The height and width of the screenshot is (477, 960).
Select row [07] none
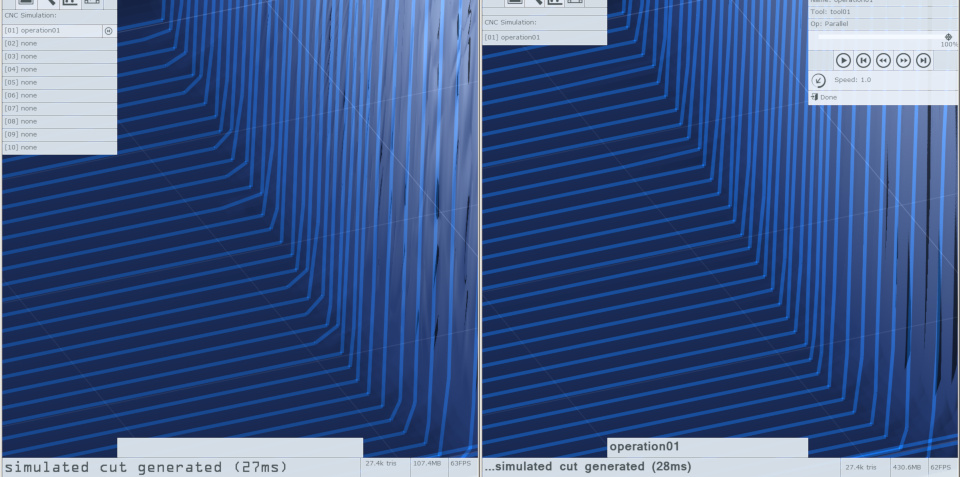pyautogui.click(x=59, y=108)
